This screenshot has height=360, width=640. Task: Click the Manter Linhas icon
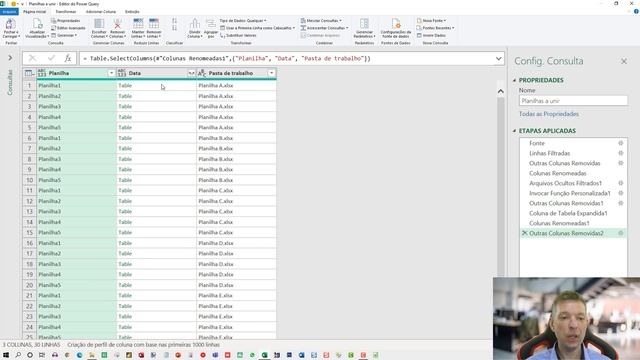[x=138, y=24]
